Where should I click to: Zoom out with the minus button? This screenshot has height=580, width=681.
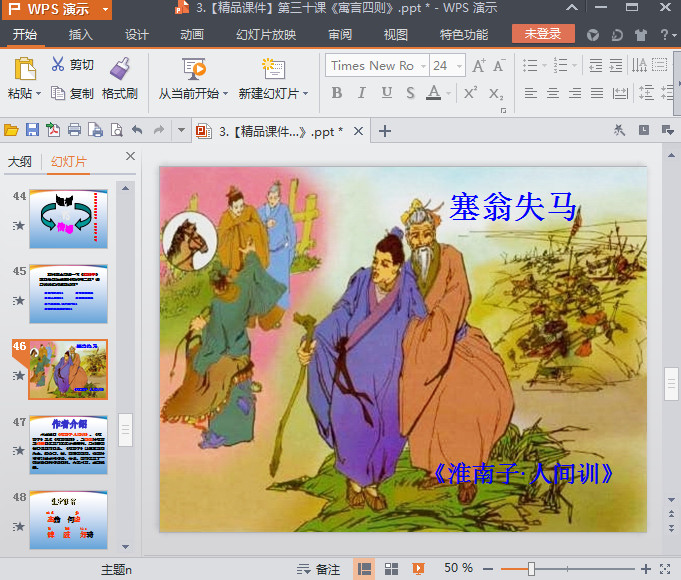pos(488,569)
